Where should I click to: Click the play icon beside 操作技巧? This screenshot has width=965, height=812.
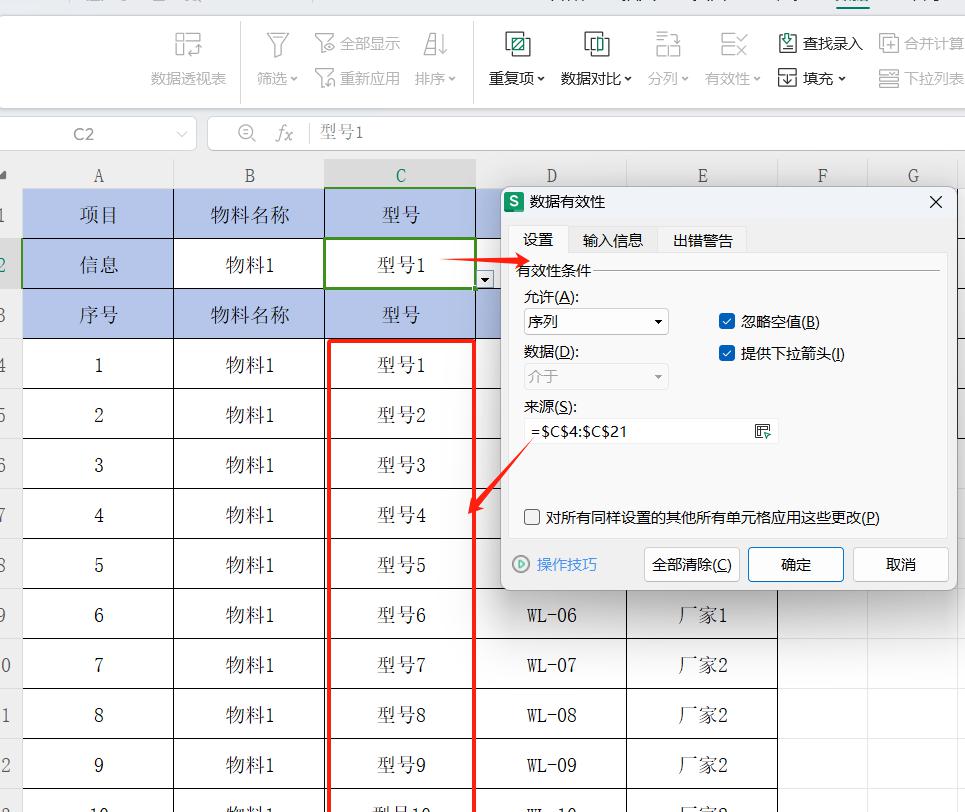(521, 565)
